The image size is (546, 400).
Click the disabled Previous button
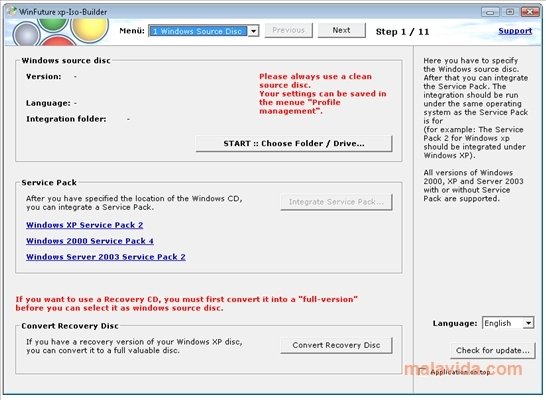[288, 30]
